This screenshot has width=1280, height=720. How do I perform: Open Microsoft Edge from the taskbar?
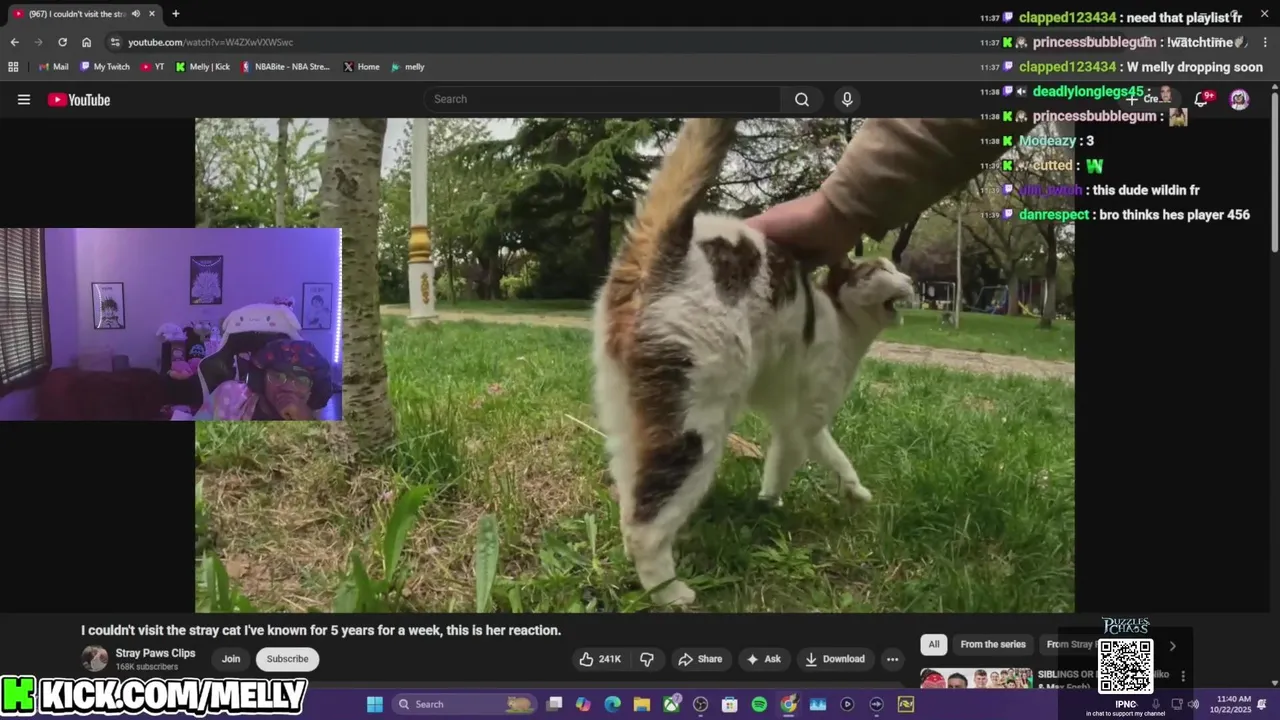[x=612, y=704]
